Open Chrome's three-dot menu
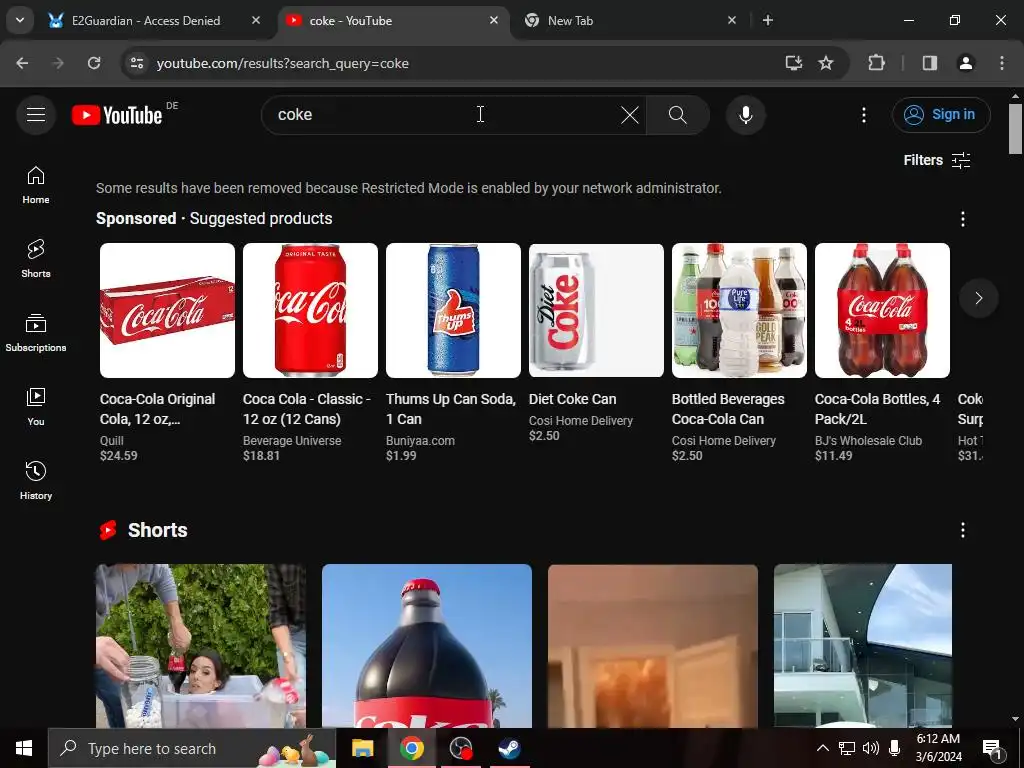1024x768 pixels. (1002, 63)
